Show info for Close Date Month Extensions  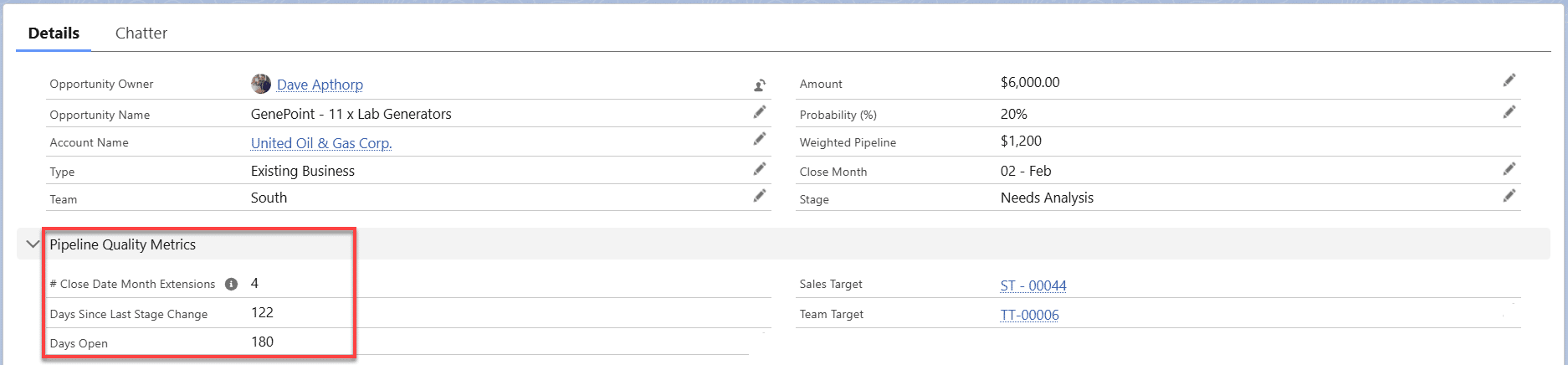[232, 284]
